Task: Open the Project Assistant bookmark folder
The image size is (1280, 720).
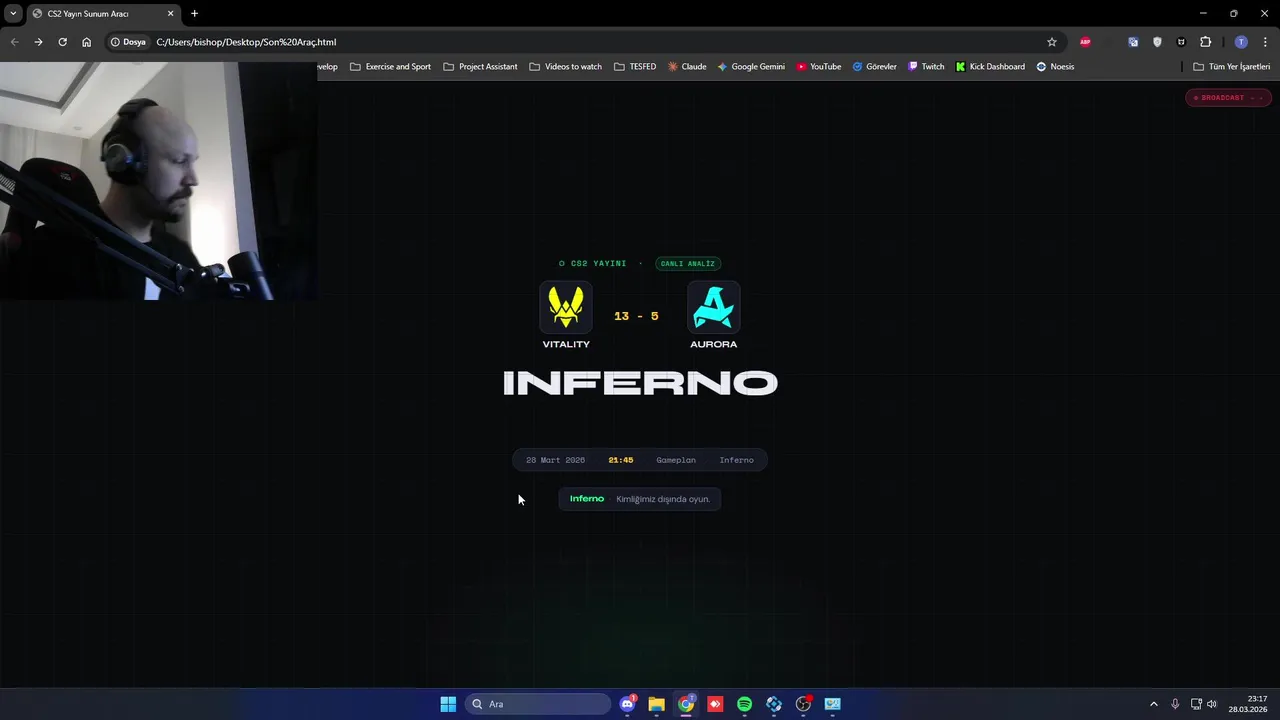Action: coord(480,67)
